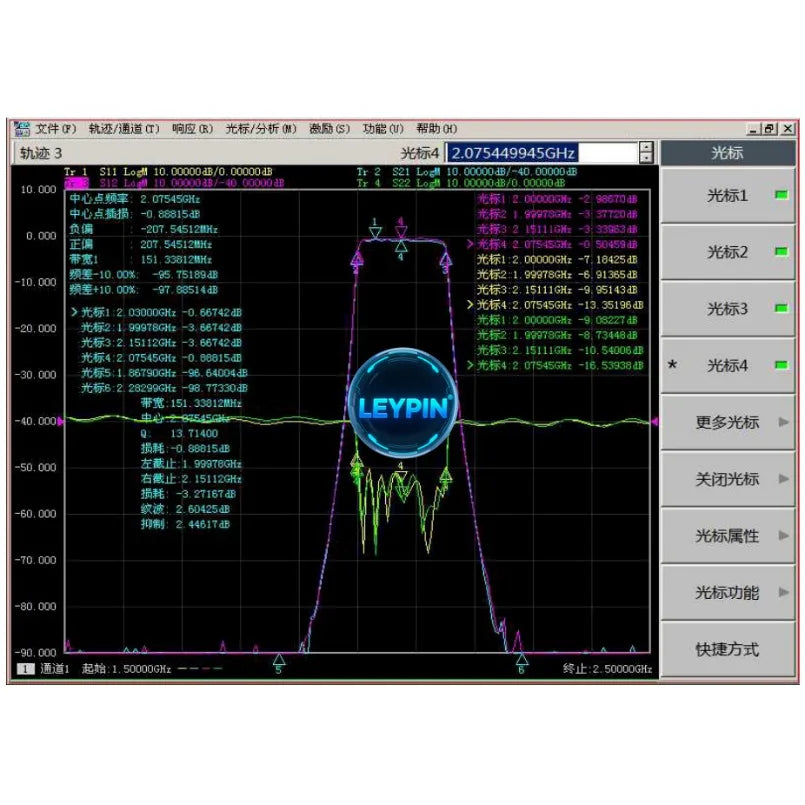Click the 光标 panel header
The width and height of the screenshot is (805, 805).
[727, 153]
